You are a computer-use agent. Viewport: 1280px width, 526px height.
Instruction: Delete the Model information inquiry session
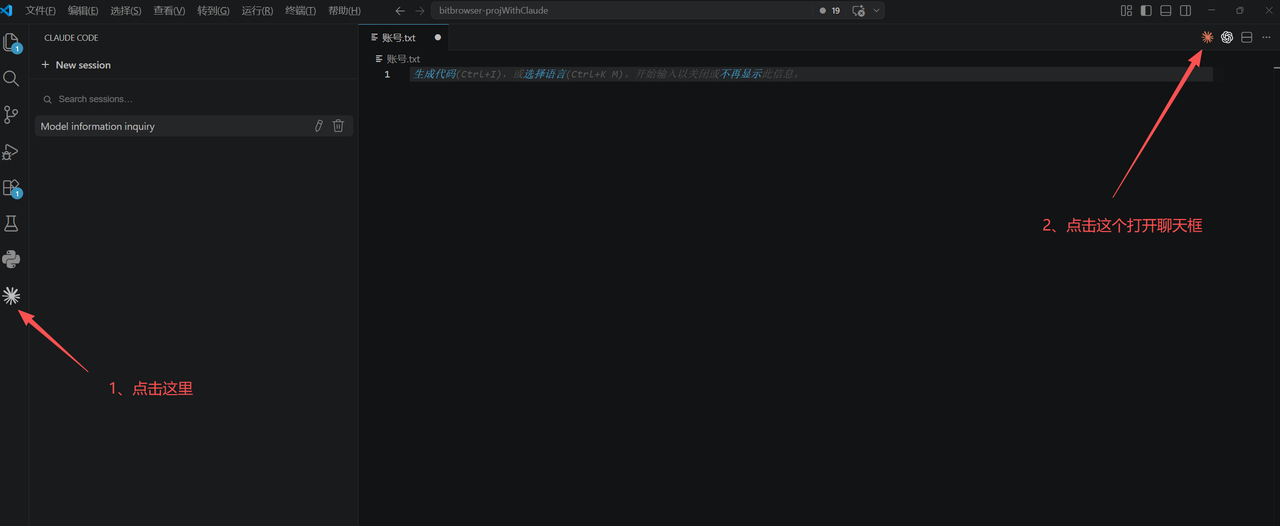(338, 126)
